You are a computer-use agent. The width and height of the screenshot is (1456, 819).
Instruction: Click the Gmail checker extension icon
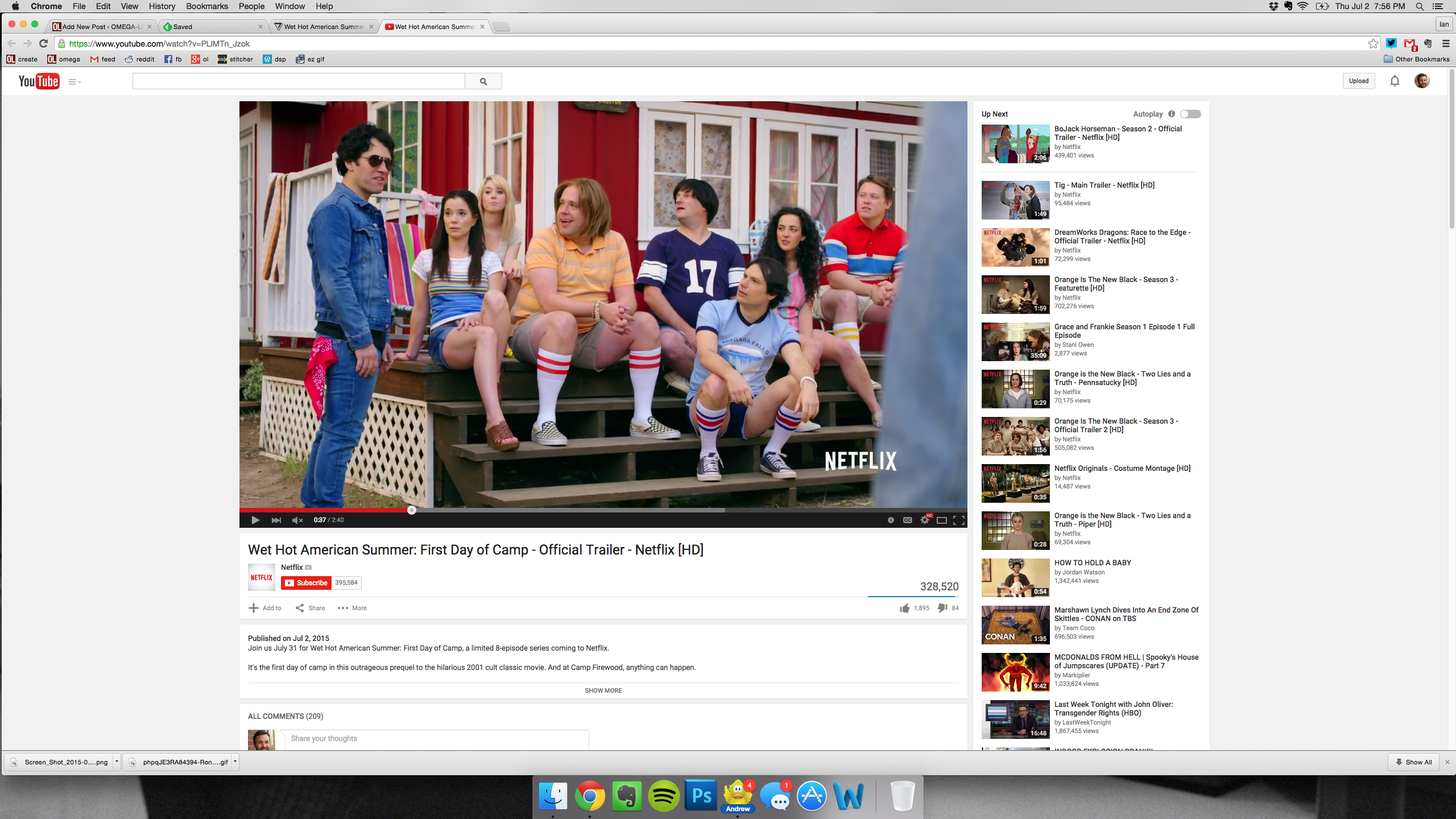click(x=1410, y=44)
